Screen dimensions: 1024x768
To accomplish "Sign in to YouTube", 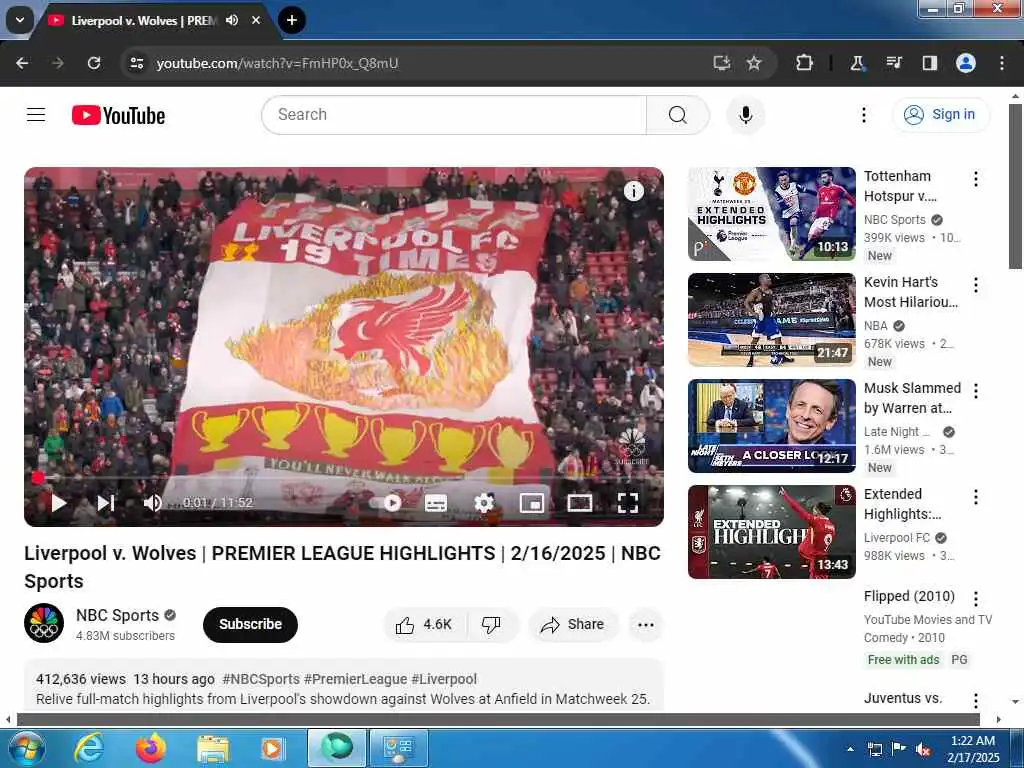I will [941, 114].
